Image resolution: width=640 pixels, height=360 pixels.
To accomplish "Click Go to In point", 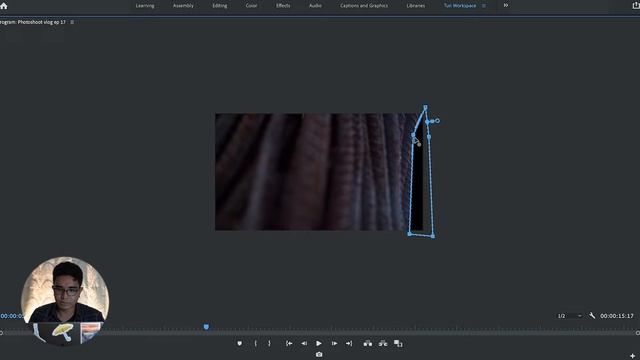I will [x=289, y=344].
